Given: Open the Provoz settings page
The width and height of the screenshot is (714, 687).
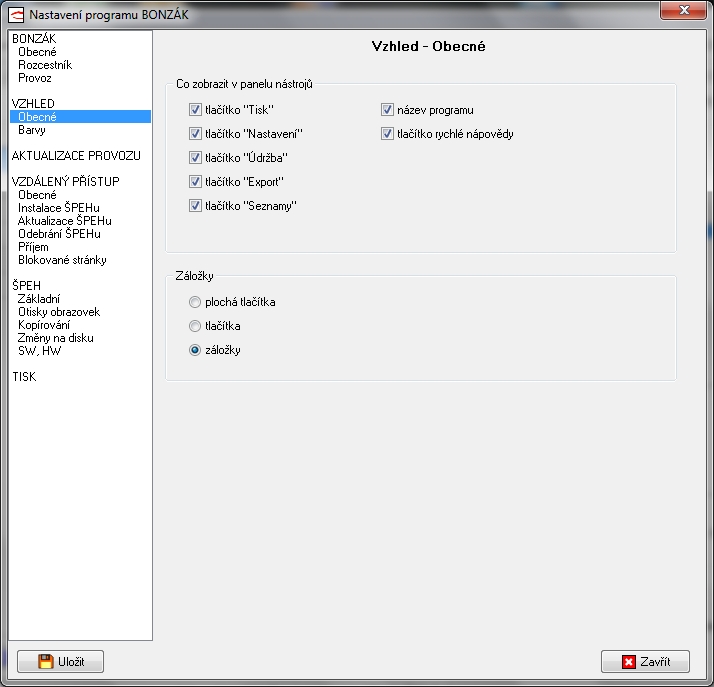Looking at the screenshot, I should tap(35, 78).
